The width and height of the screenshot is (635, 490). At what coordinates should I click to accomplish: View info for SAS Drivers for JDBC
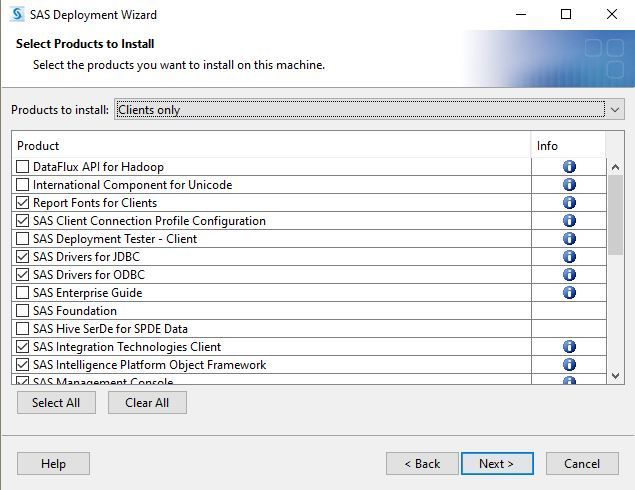[569, 257]
